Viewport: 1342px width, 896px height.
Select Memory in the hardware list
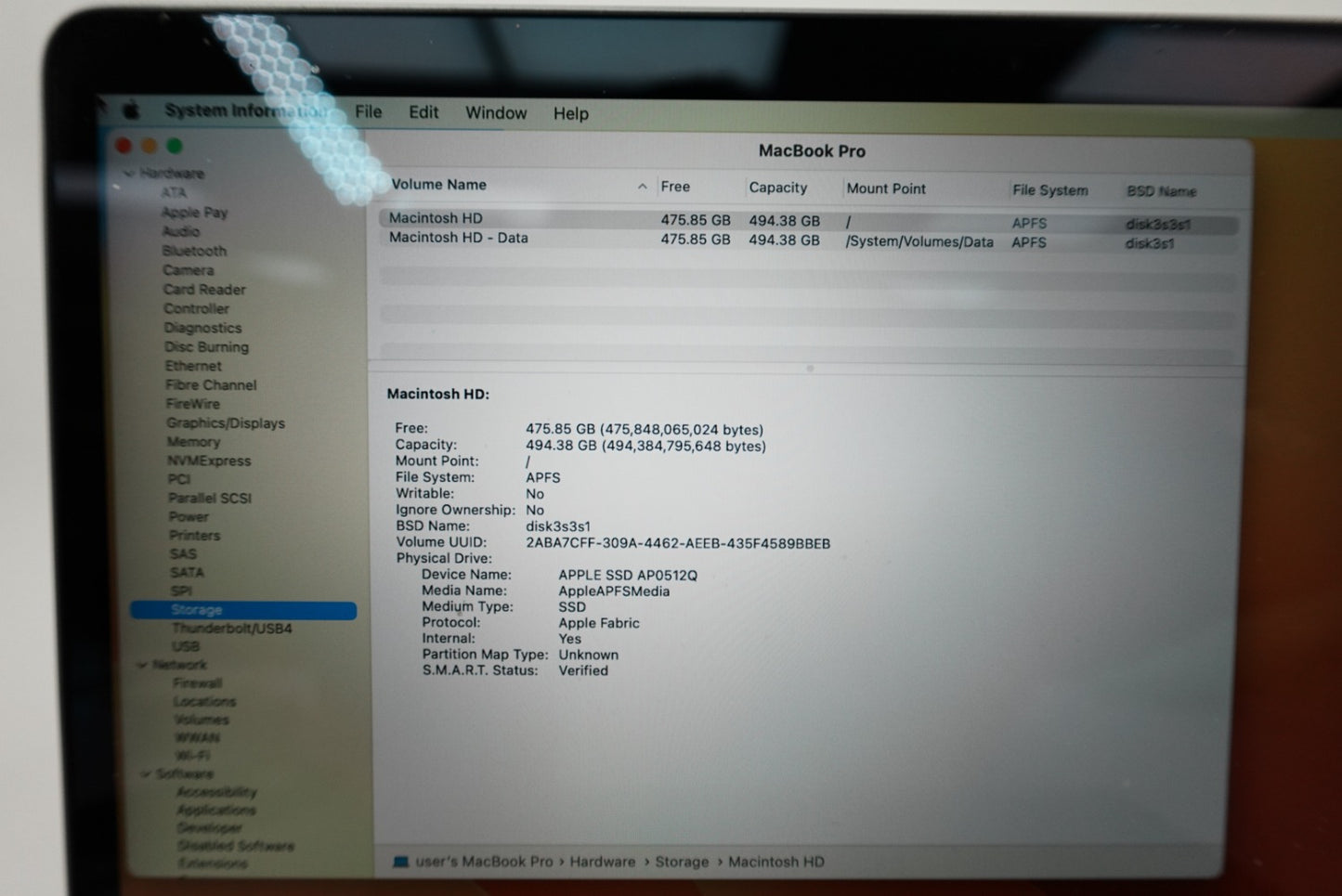[x=193, y=442]
